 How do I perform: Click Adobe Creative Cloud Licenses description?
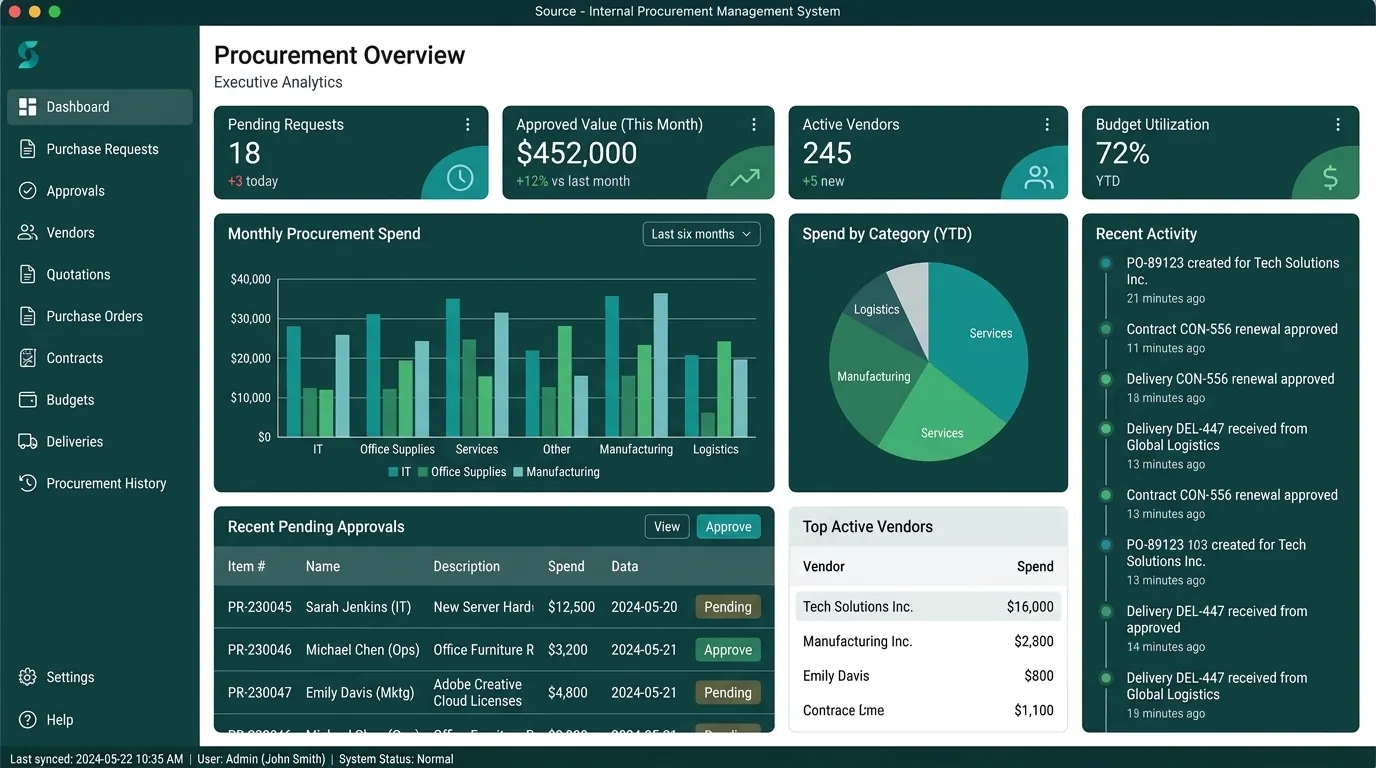tap(478, 693)
